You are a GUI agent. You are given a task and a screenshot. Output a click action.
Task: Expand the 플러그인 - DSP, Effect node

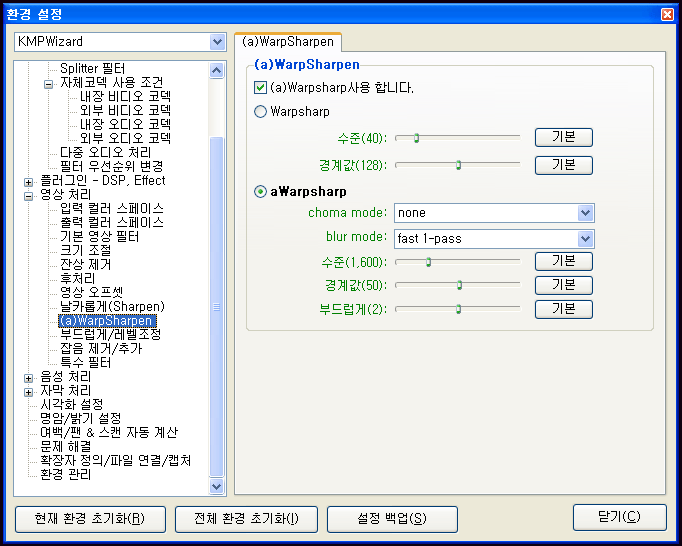pos(29,181)
